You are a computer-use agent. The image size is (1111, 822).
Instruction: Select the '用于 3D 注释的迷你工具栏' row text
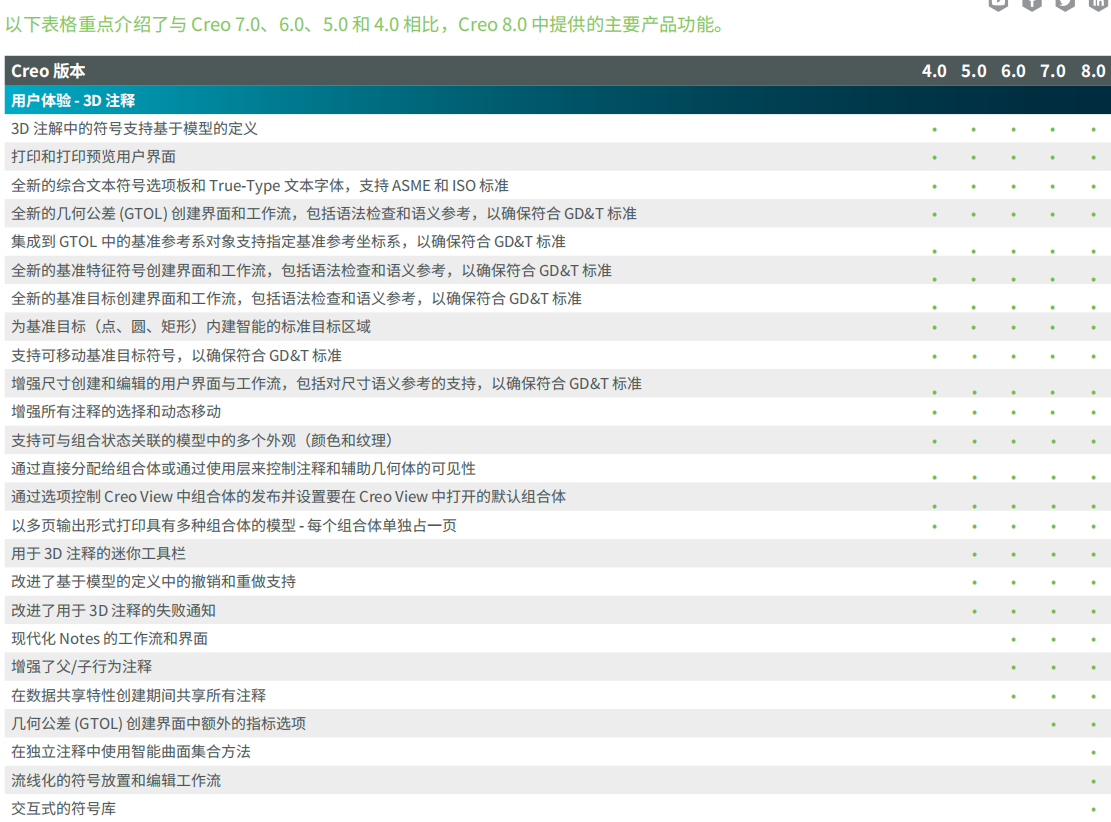(98, 554)
